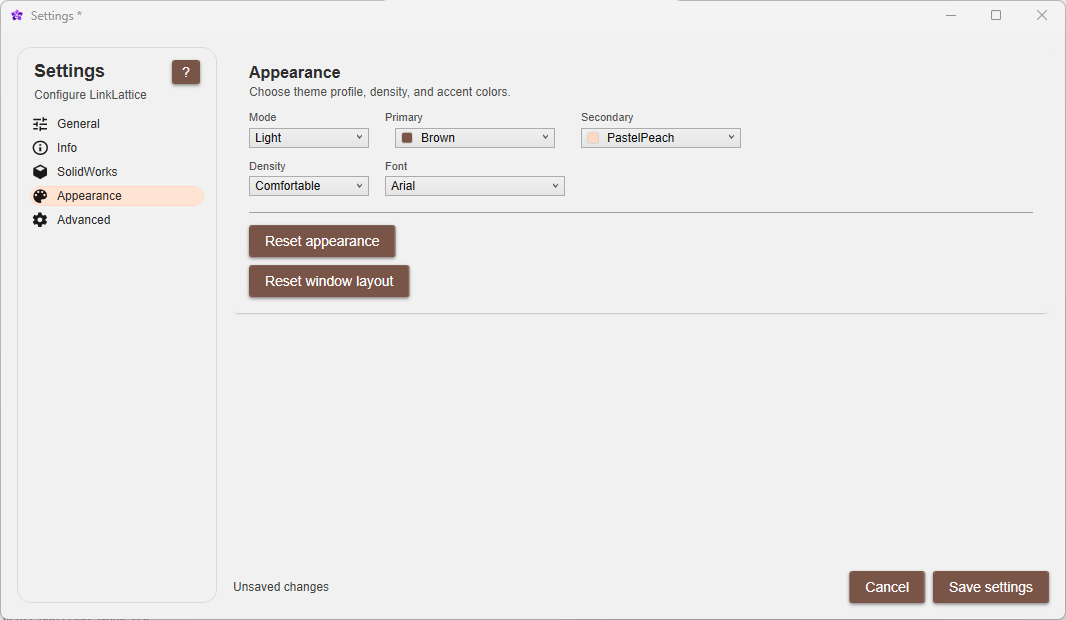Open help via the question mark icon

point(186,72)
